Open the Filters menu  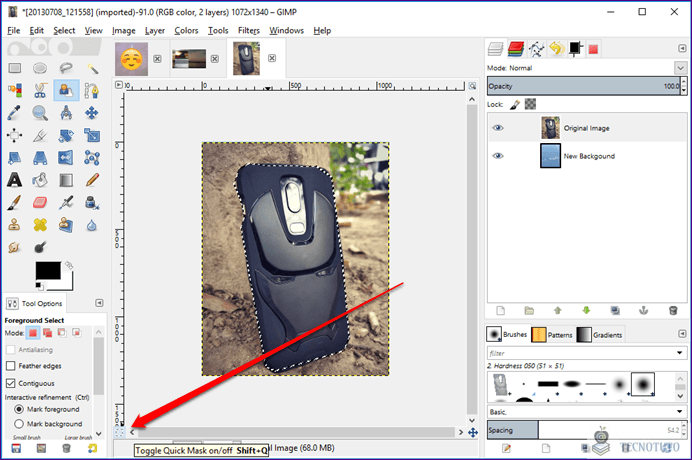249,30
